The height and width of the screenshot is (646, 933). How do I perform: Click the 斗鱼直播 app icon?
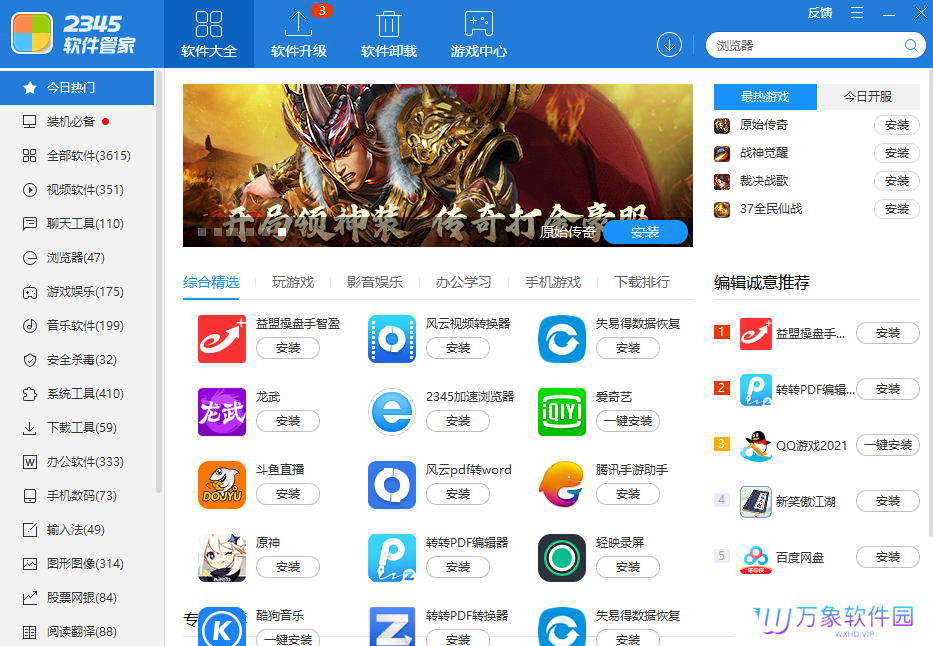pos(222,485)
